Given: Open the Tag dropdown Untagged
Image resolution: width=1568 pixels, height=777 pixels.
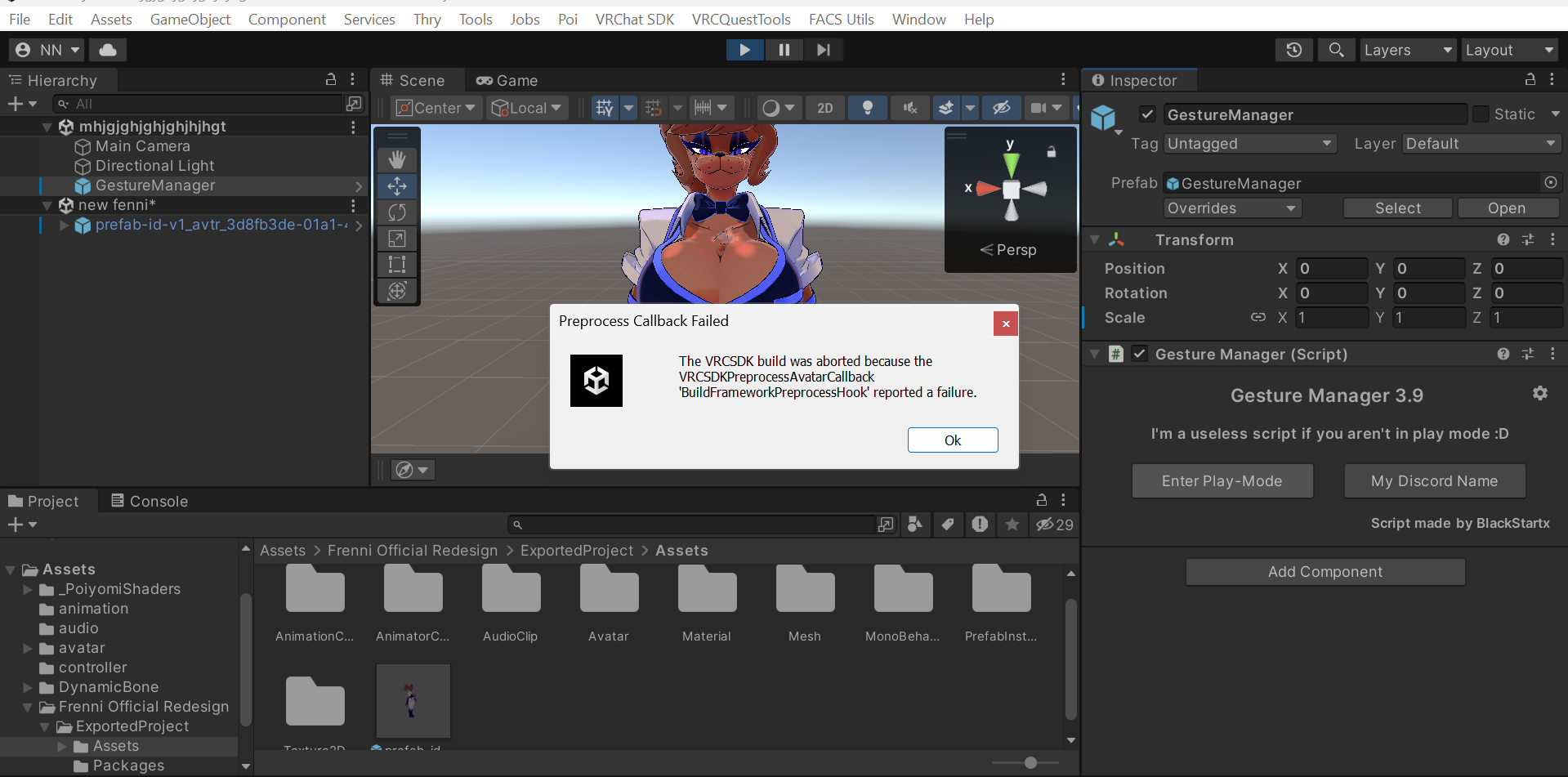Looking at the screenshot, I should tap(1249, 144).
